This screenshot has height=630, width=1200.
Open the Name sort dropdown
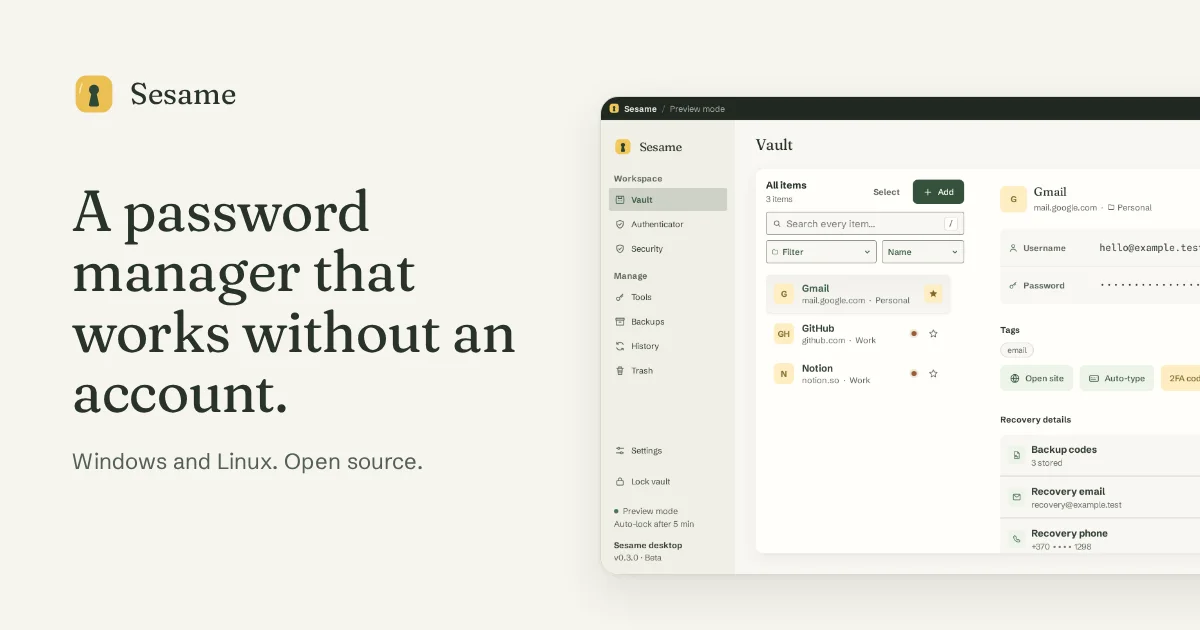(923, 252)
